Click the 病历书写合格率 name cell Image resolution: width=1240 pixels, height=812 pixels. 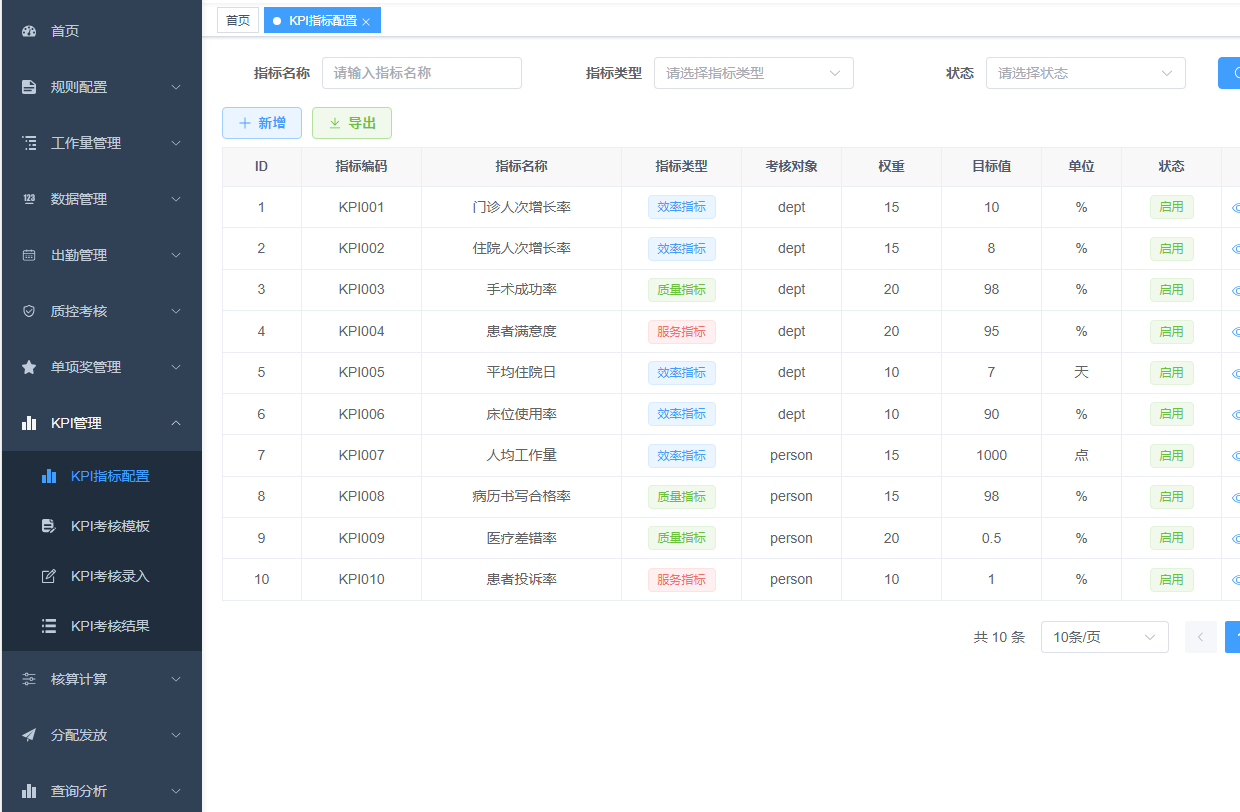(521, 496)
